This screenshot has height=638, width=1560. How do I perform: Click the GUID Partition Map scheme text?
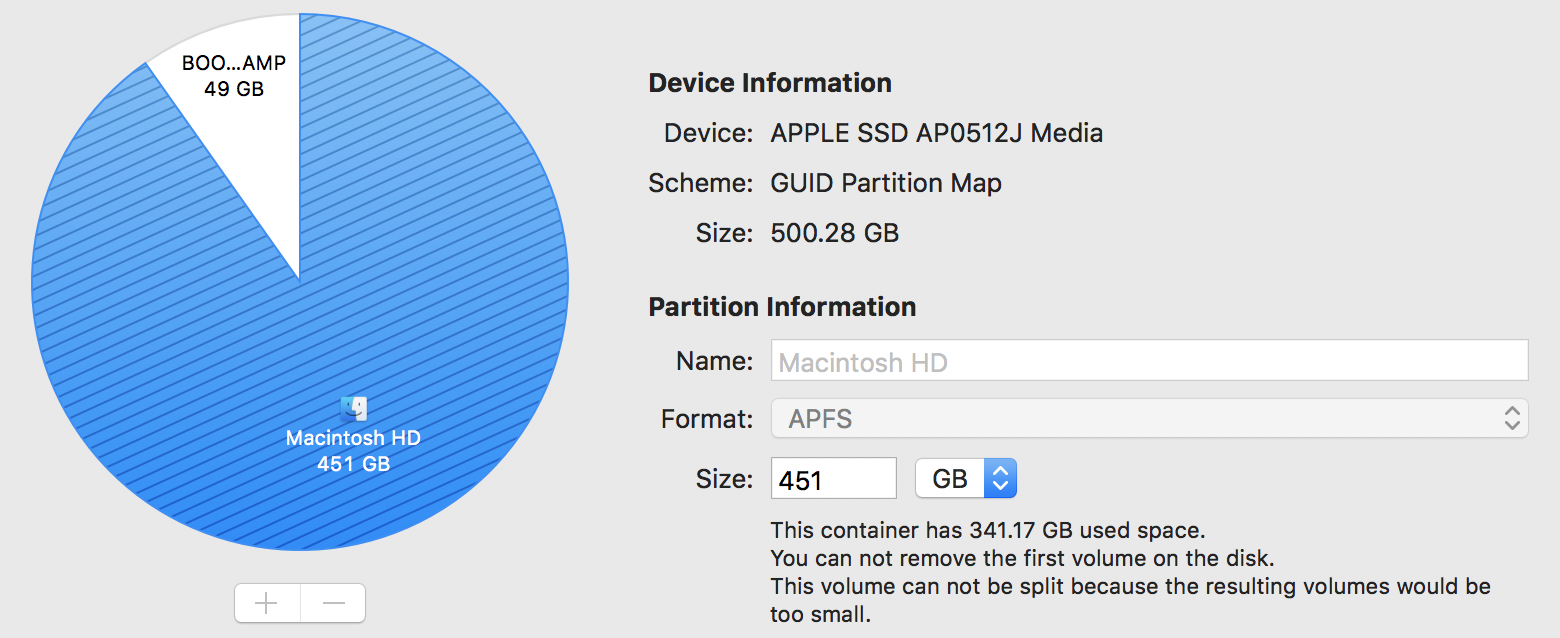pyautogui.click(x=885, y=184)
